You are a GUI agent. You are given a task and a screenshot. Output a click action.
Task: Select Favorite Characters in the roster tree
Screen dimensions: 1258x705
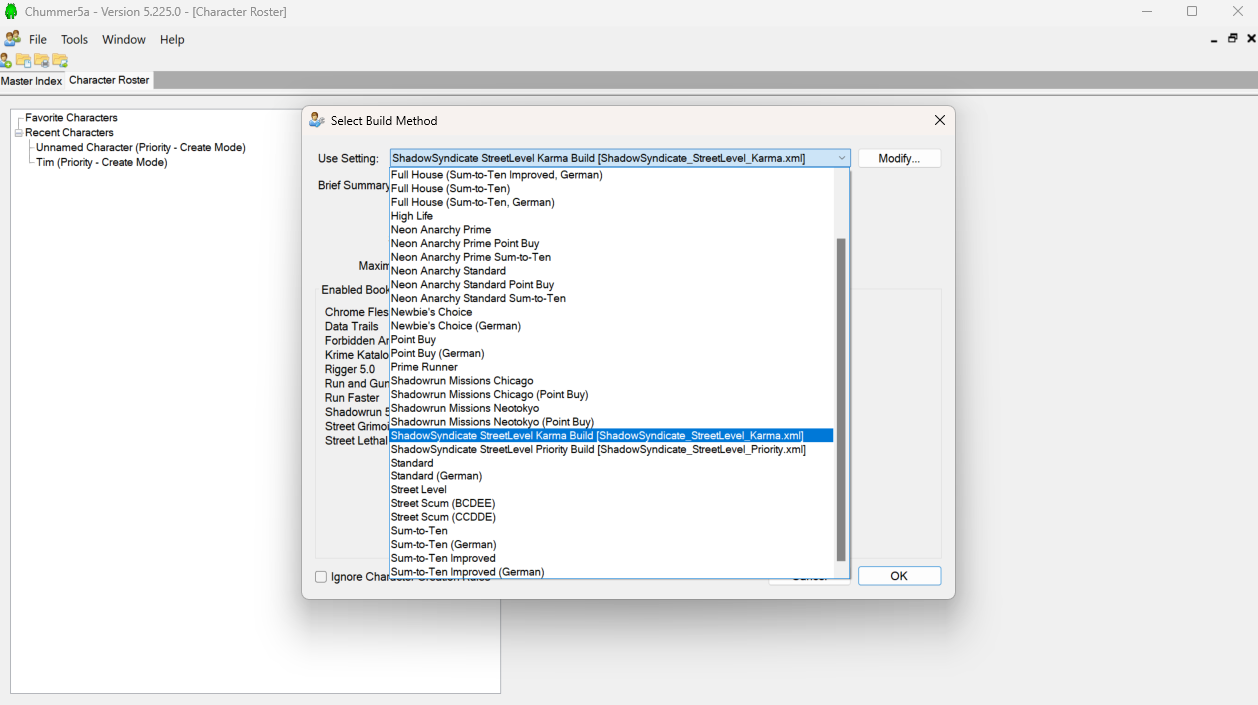pyautogui.click(x=71, y=118)
